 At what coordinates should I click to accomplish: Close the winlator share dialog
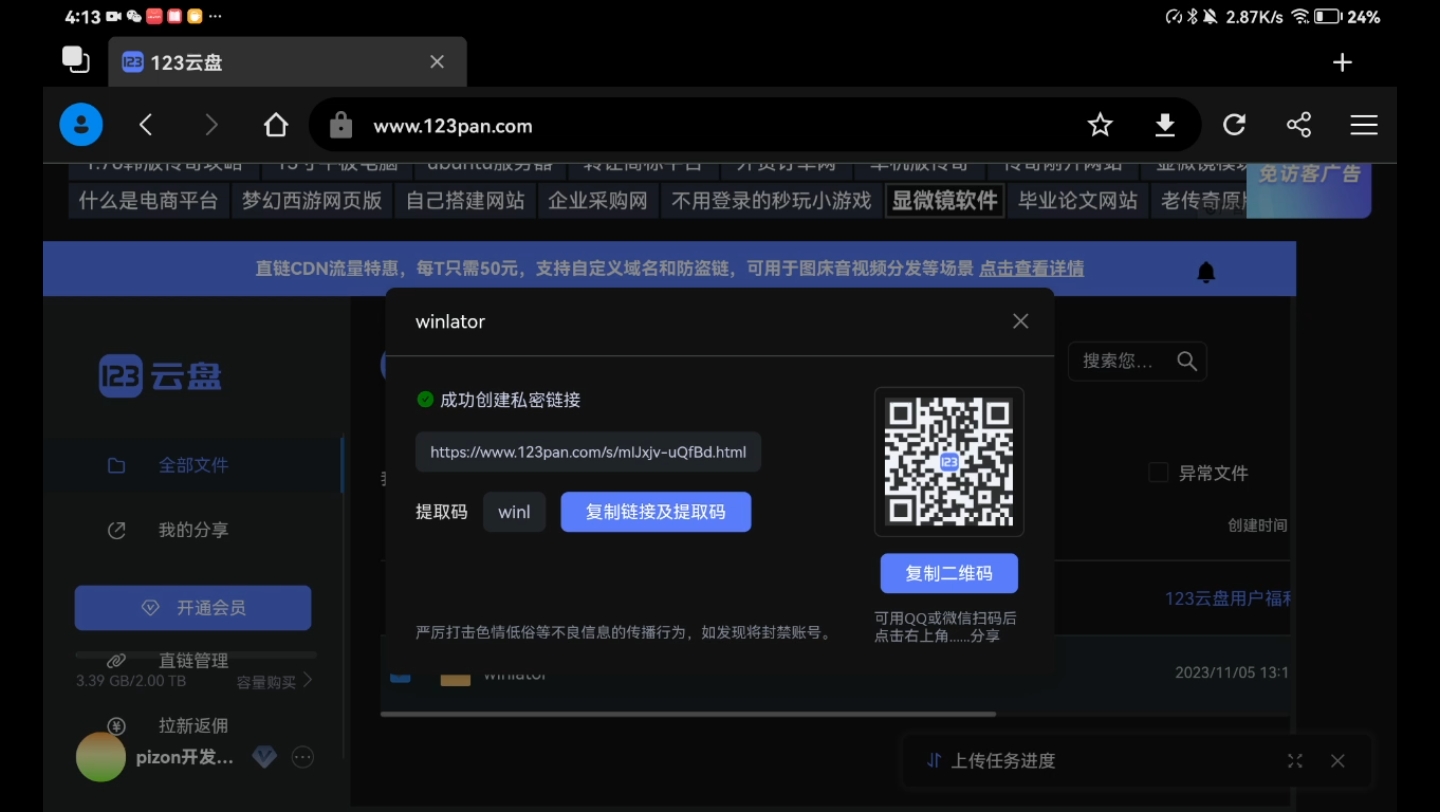pyautogui.click(x=1020, y=321)
